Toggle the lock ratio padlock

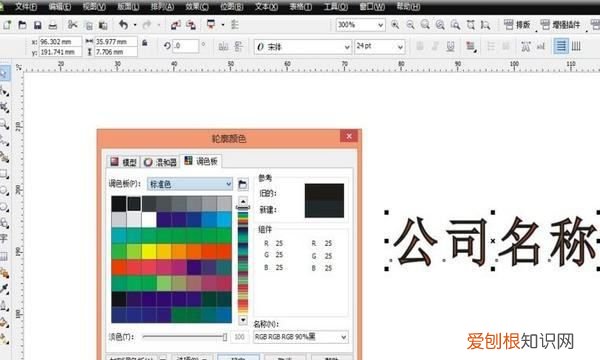pos(145,42)
